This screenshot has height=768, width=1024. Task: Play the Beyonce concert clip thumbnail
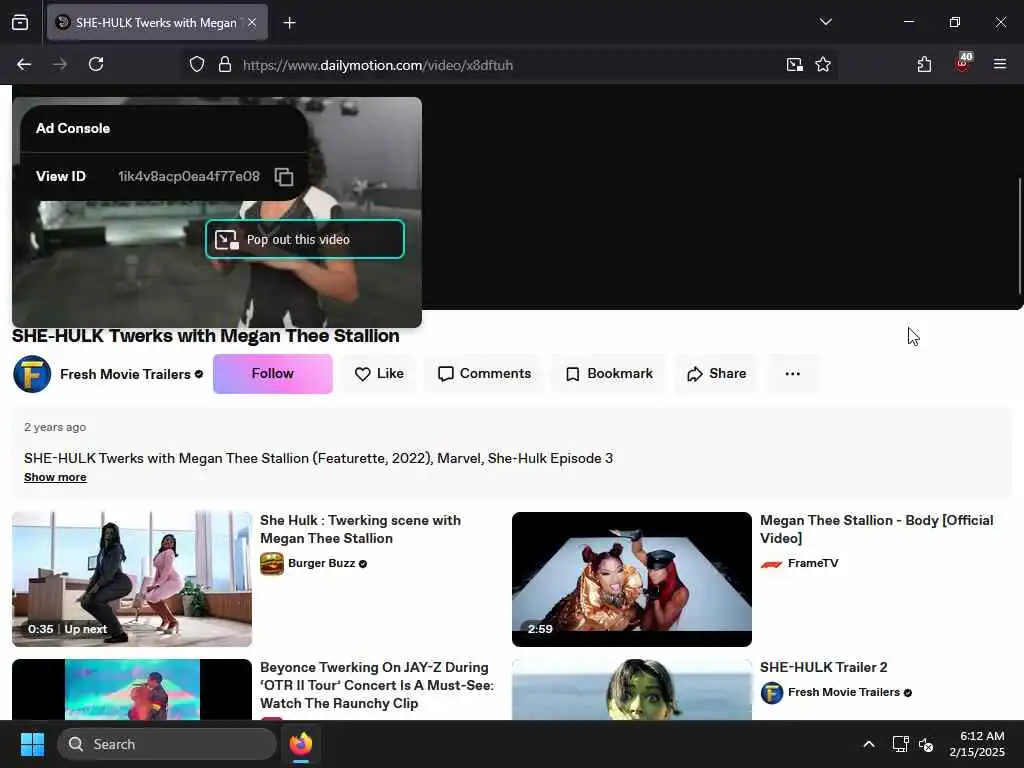(132, 690)
